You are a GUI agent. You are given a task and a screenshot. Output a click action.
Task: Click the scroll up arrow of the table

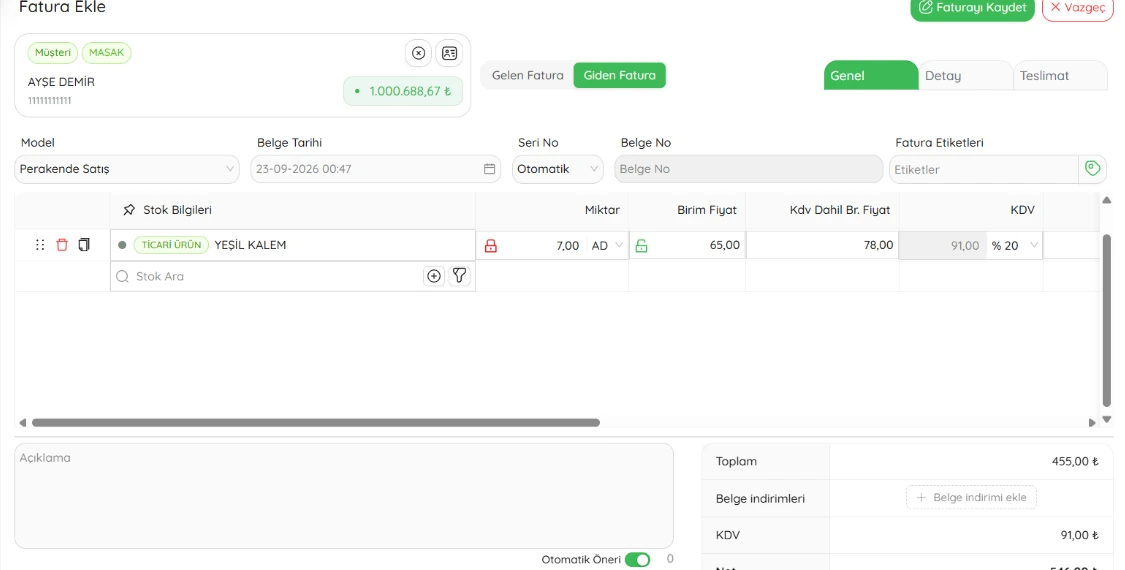(1106, 200)
